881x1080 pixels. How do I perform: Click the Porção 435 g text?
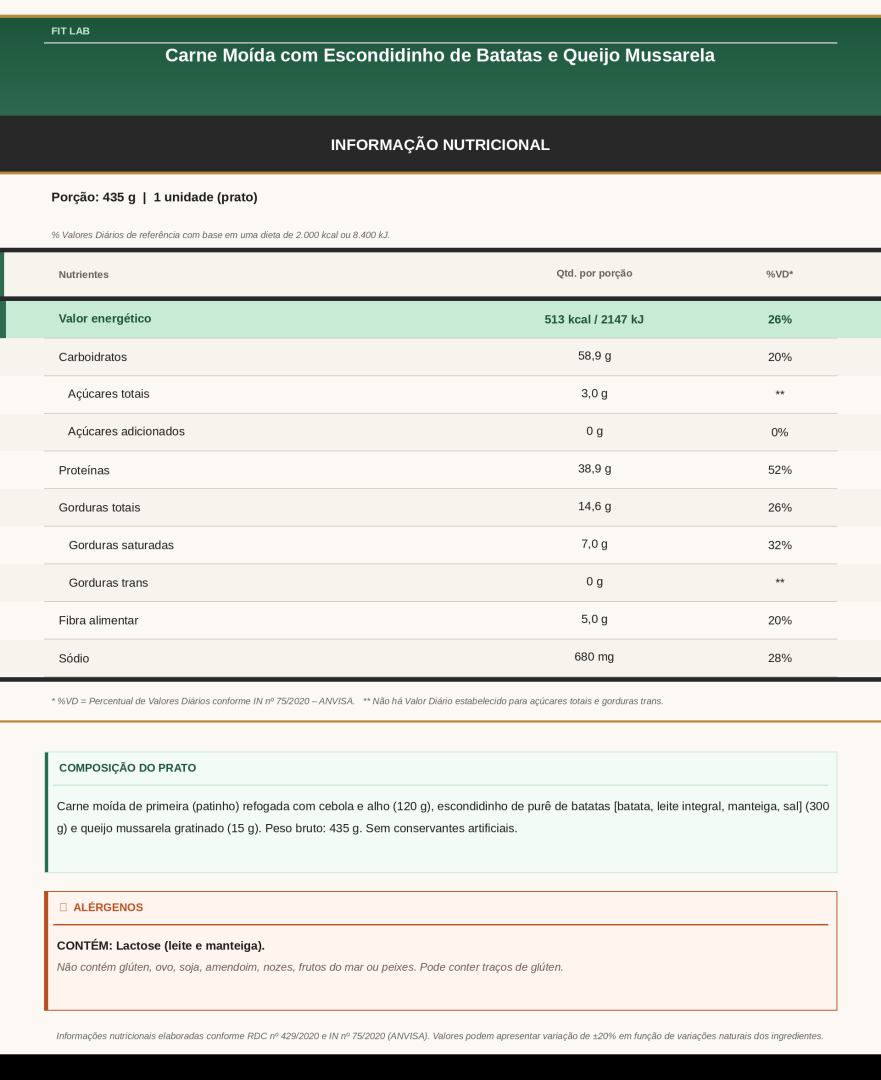[x=93, y=197]
